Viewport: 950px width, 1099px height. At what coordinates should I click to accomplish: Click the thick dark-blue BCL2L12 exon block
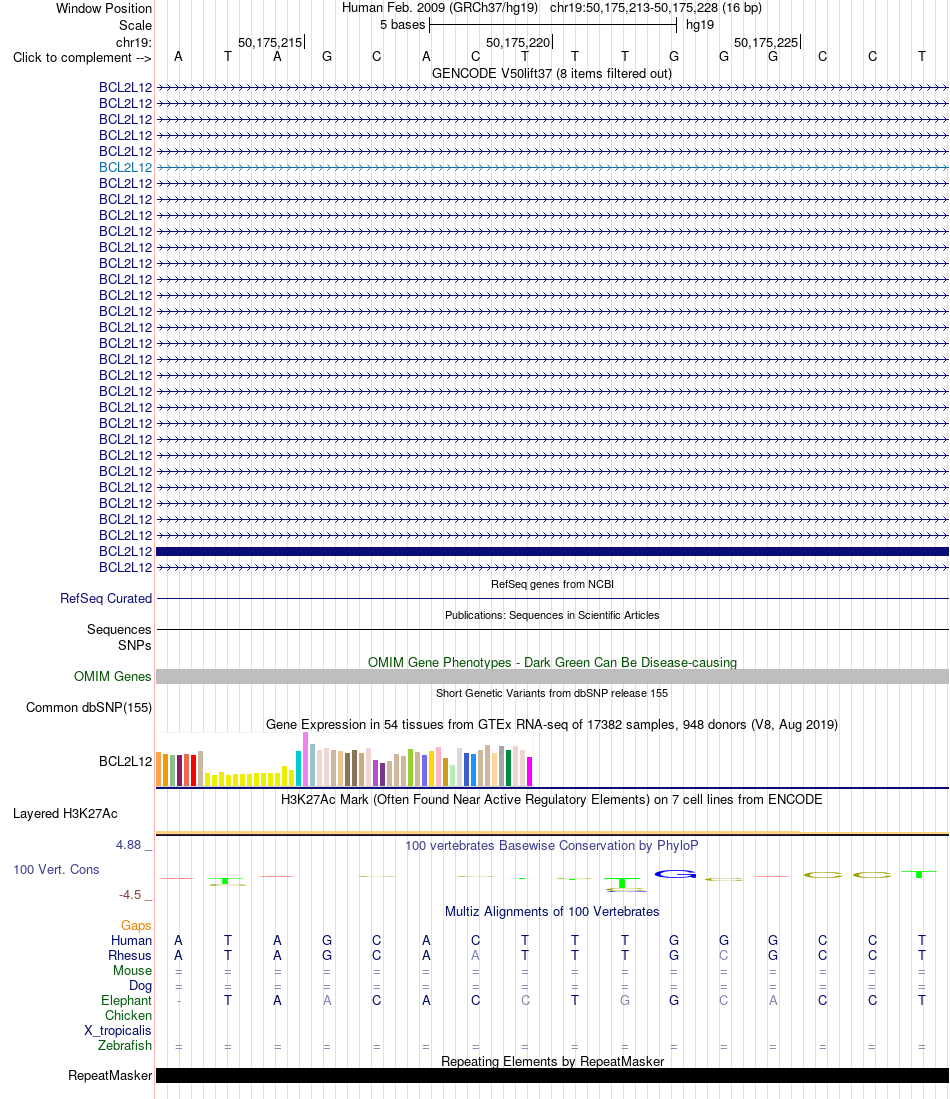(552, 552)
